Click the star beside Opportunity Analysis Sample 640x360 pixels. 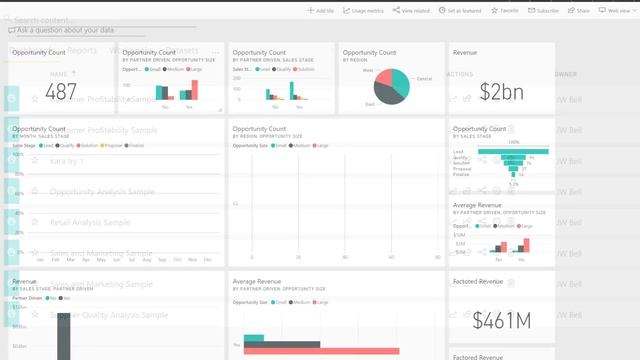[x=35, y=191]
